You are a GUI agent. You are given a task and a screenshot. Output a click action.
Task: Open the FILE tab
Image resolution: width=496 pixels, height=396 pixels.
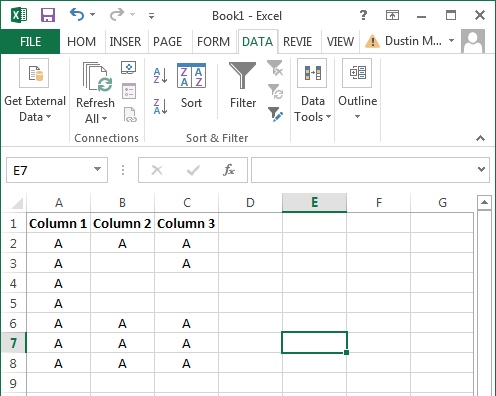pyautogui.click(x=30, y=42)
